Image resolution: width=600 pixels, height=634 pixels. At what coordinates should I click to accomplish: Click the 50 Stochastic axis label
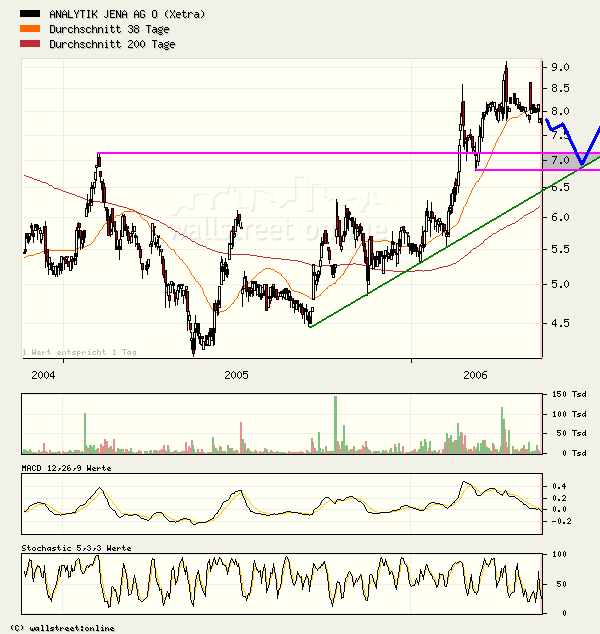pyautogui.click(x=561, y=584)
